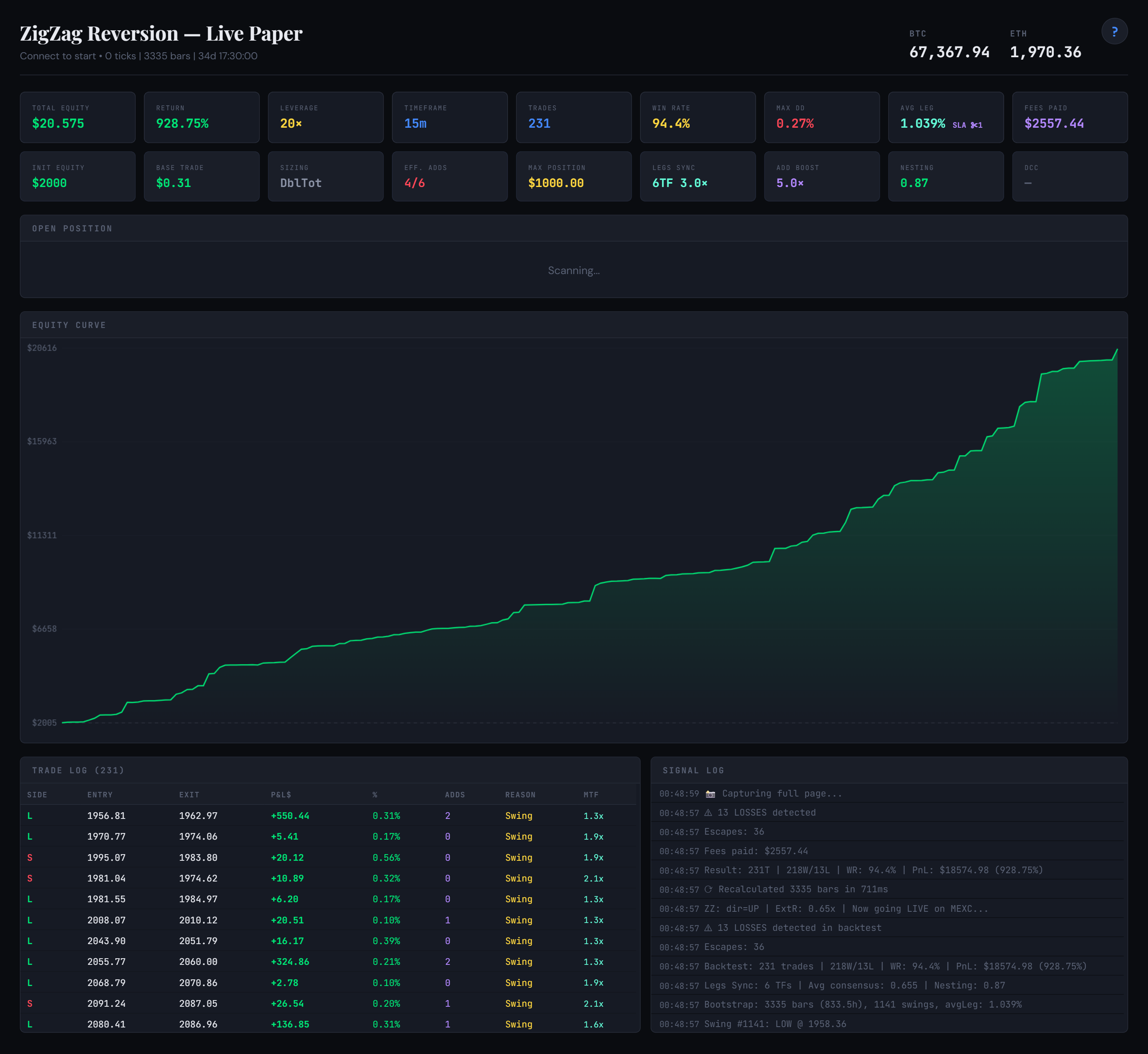
Task: Open the Leverage 20× selector
Action: 325,117
